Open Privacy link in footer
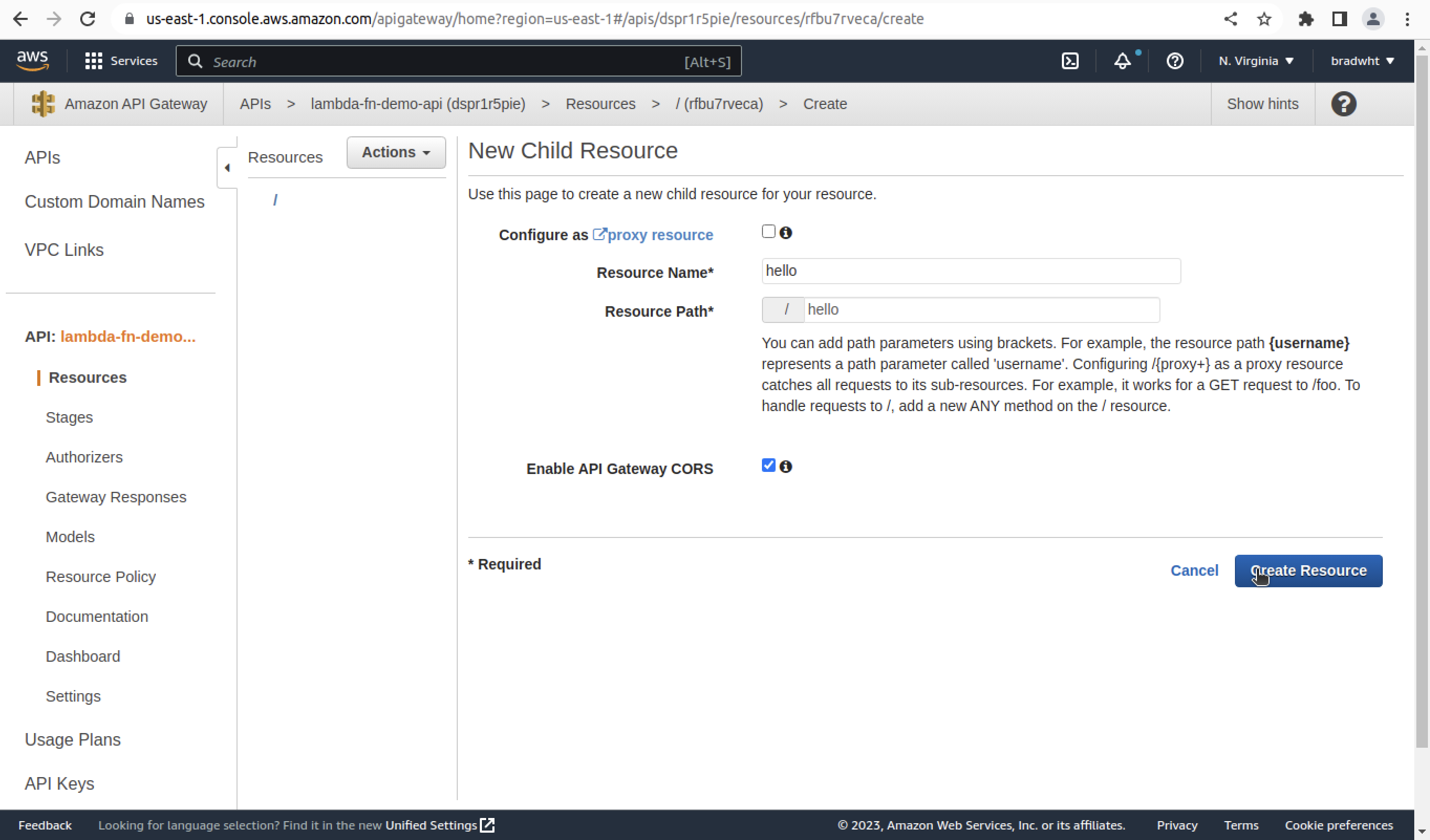This screenshot has height=840, width=1430. [1177, 825]
